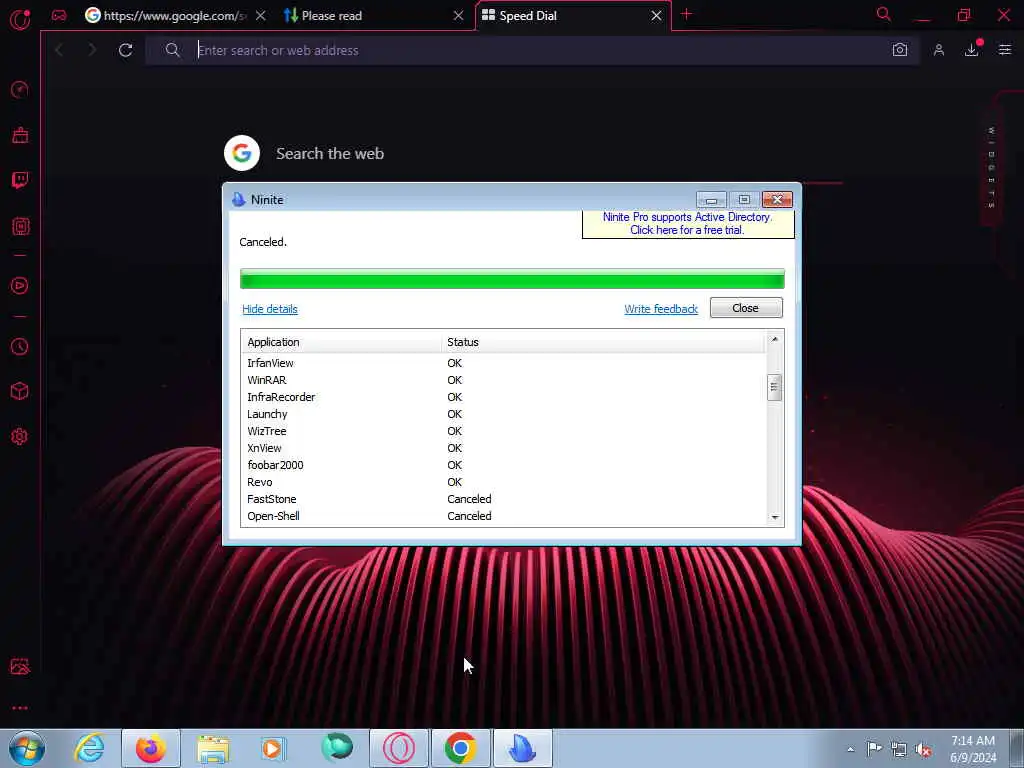Click the Close button in Ninite
This screenshot has width=1024, height=768.
coord(746,308)
